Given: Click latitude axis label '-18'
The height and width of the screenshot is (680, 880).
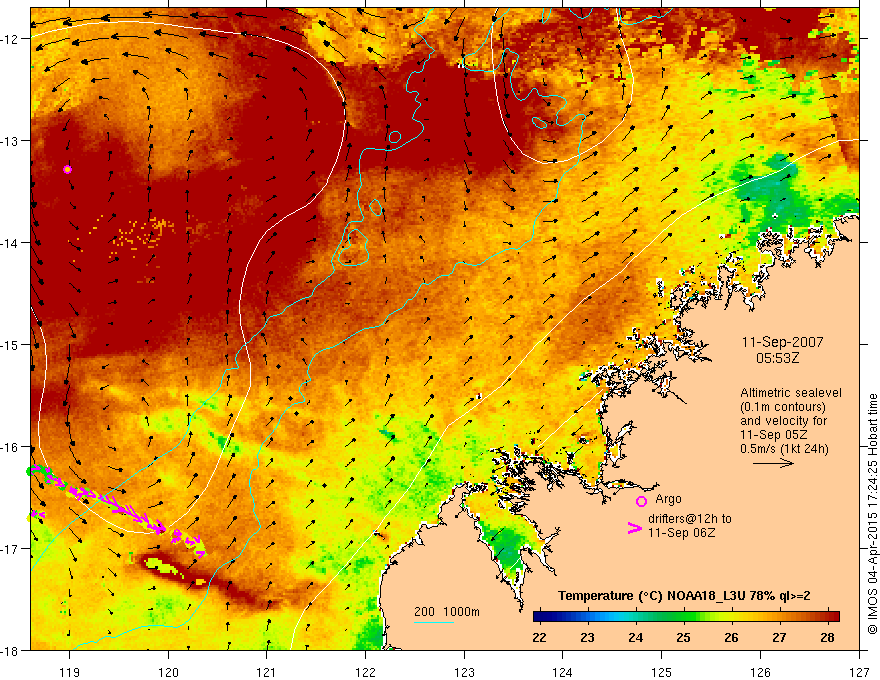Looking at the screenshot, I should point(11,651).
